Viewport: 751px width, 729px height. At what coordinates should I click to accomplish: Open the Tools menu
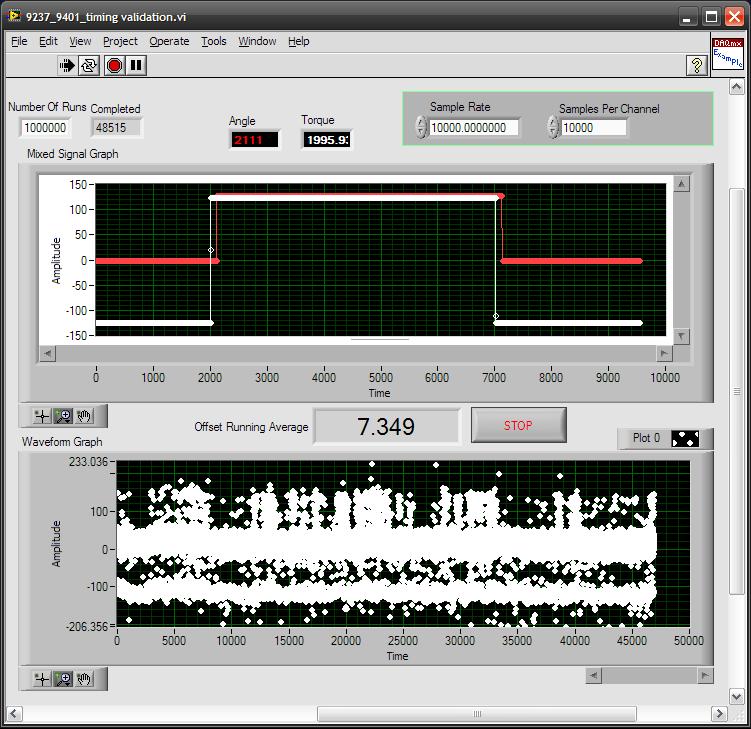coord(214,41)
